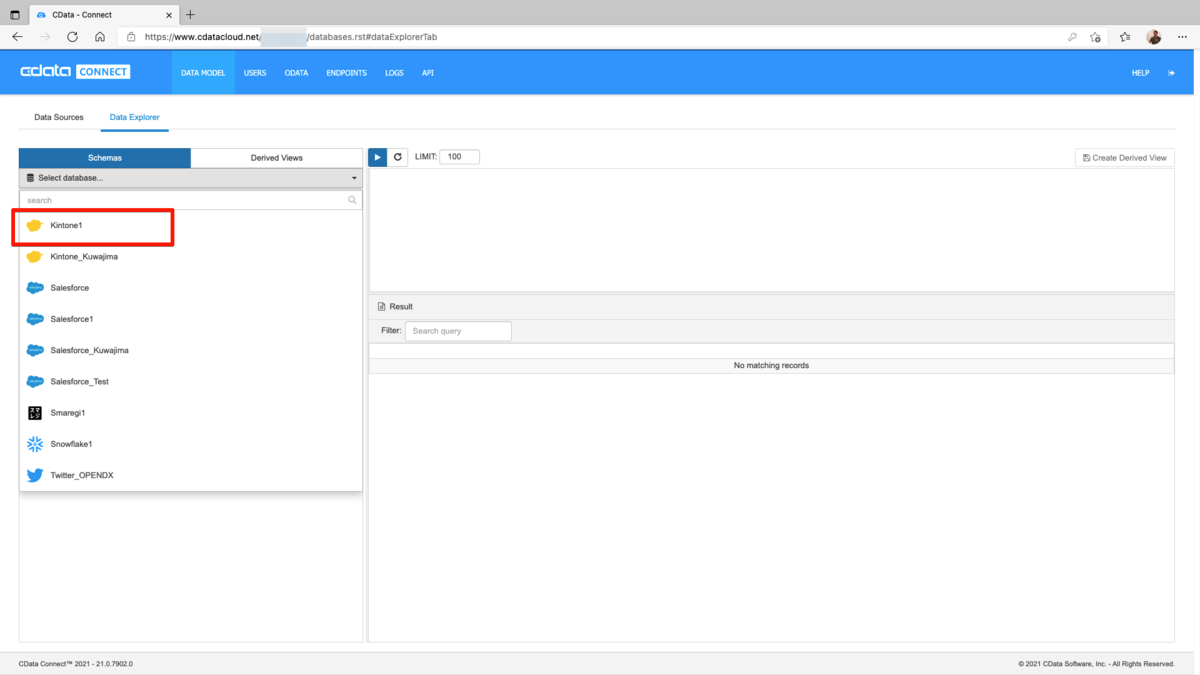Select Smaregi1 from the list
1200x675 pixels.
click(191, 413)
